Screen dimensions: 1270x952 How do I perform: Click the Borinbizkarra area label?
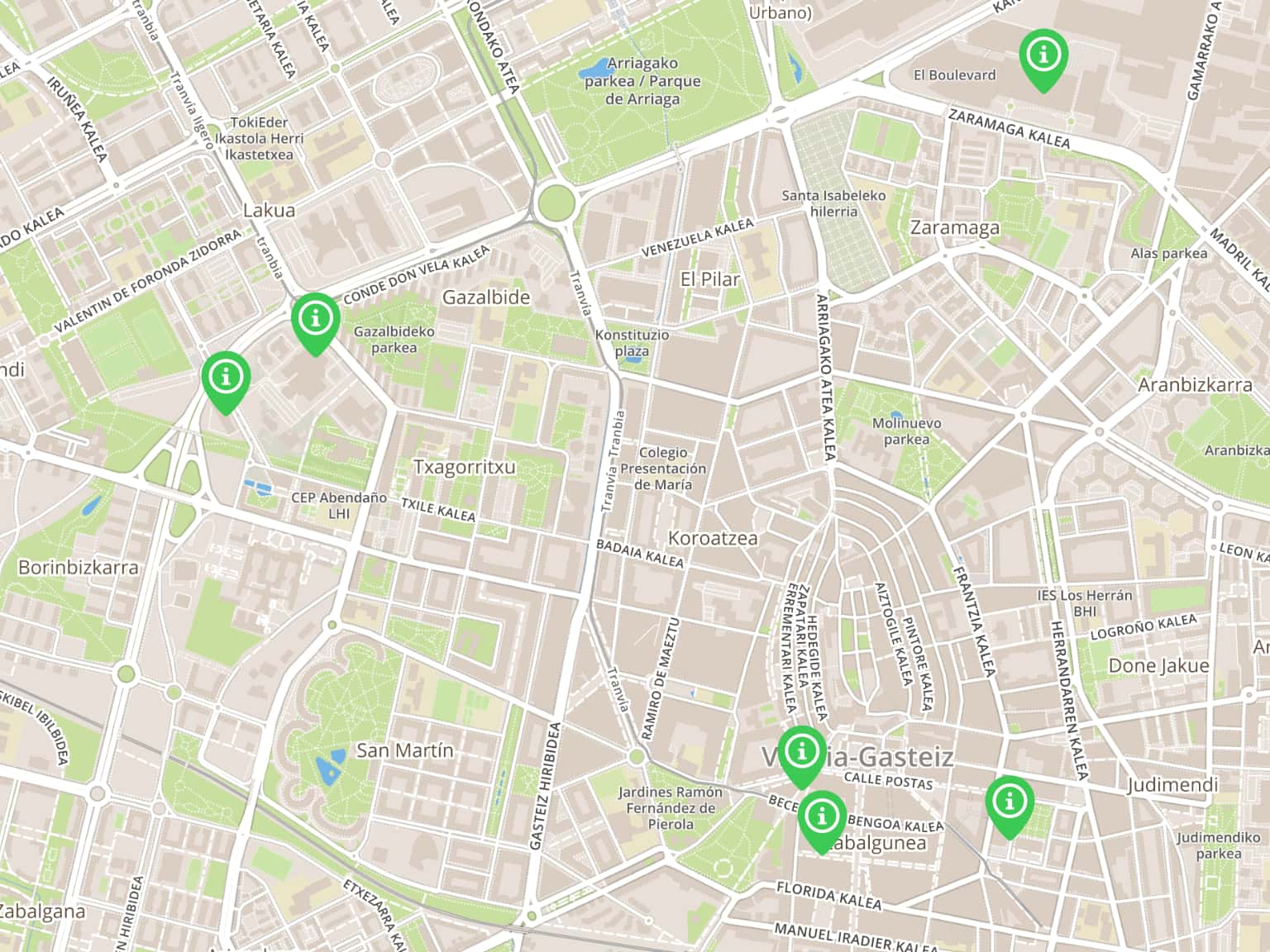78,568
